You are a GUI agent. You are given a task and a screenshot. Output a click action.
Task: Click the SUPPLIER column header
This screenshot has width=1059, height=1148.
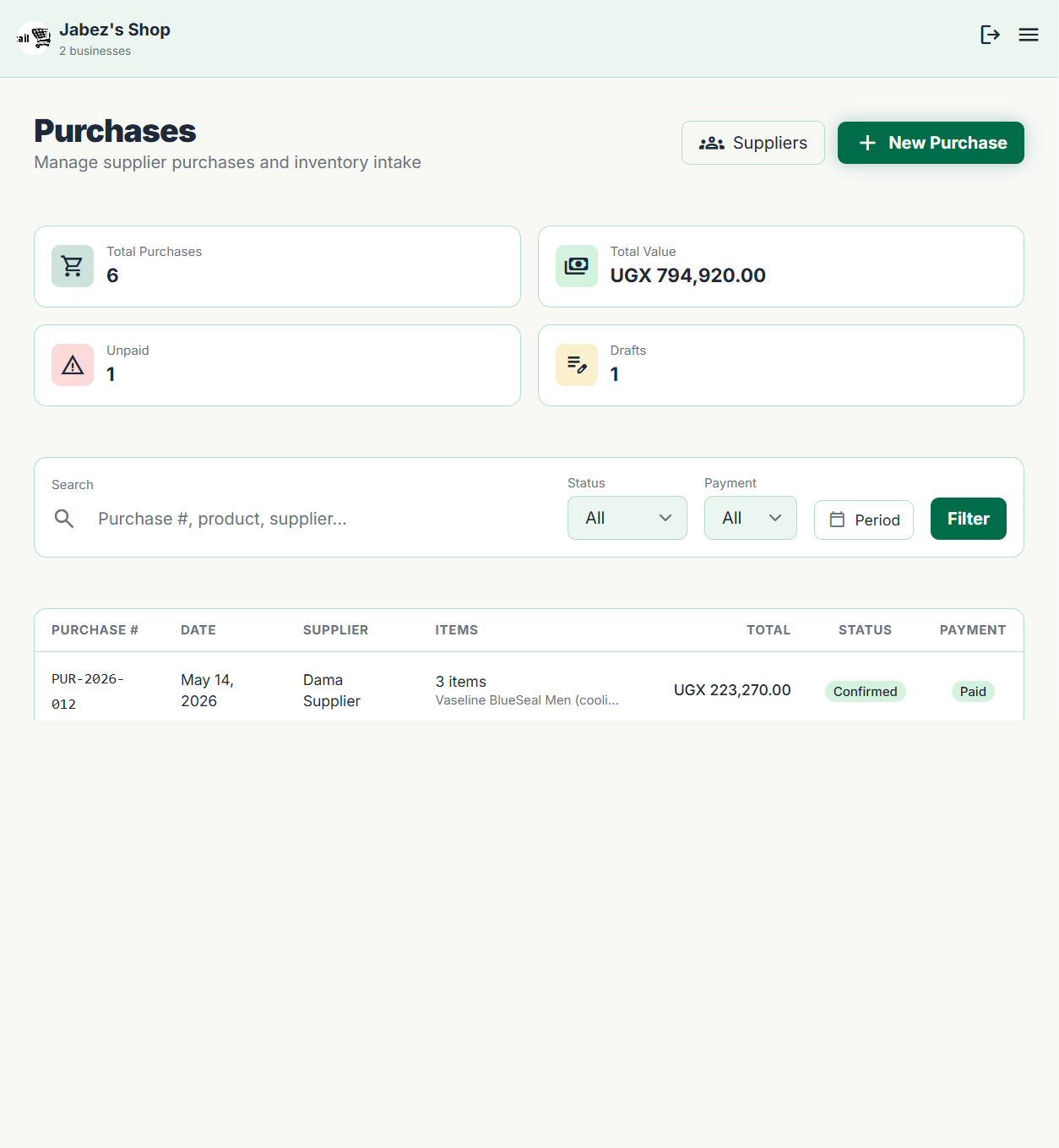(335, 630)
